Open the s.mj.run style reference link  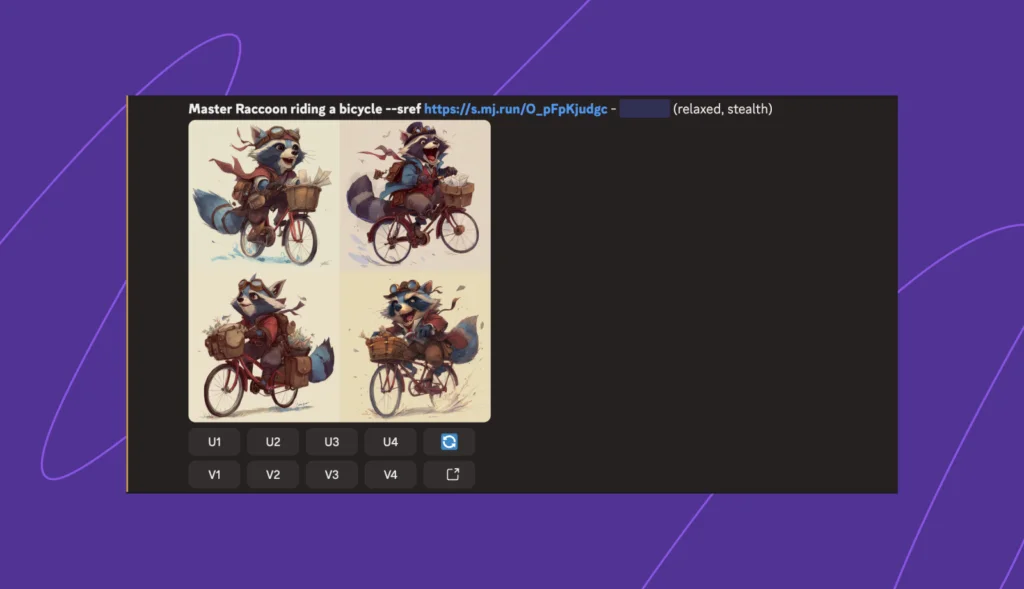tap(515, 109)
